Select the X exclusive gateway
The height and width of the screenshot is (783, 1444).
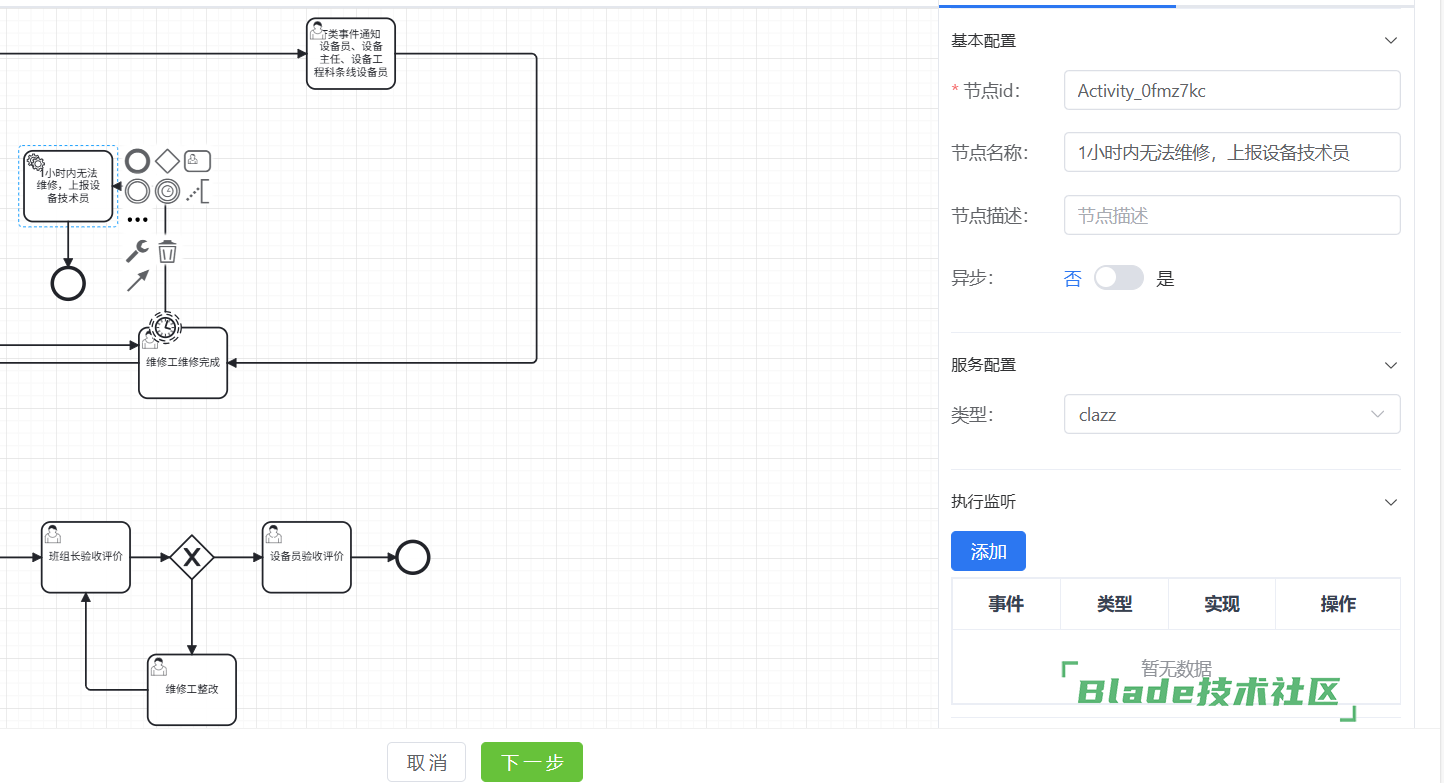(191, 557)
